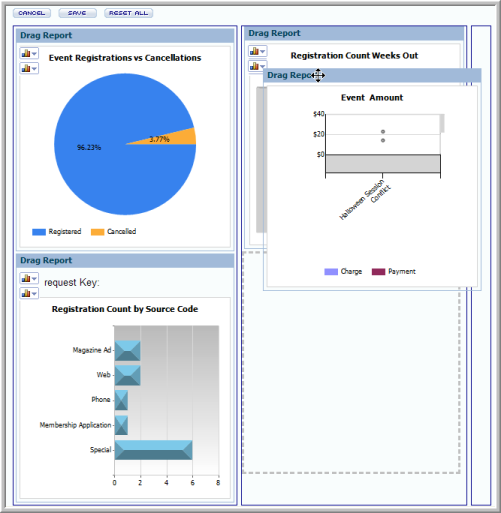Click the 'Event Amount' chart title

tap(372, 98)
